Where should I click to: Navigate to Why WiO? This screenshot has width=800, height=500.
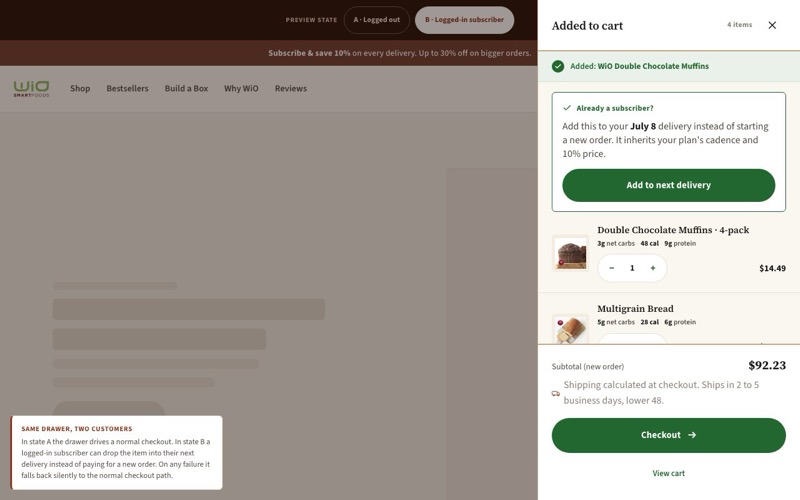pyautogui.click(x=241, y=88)
